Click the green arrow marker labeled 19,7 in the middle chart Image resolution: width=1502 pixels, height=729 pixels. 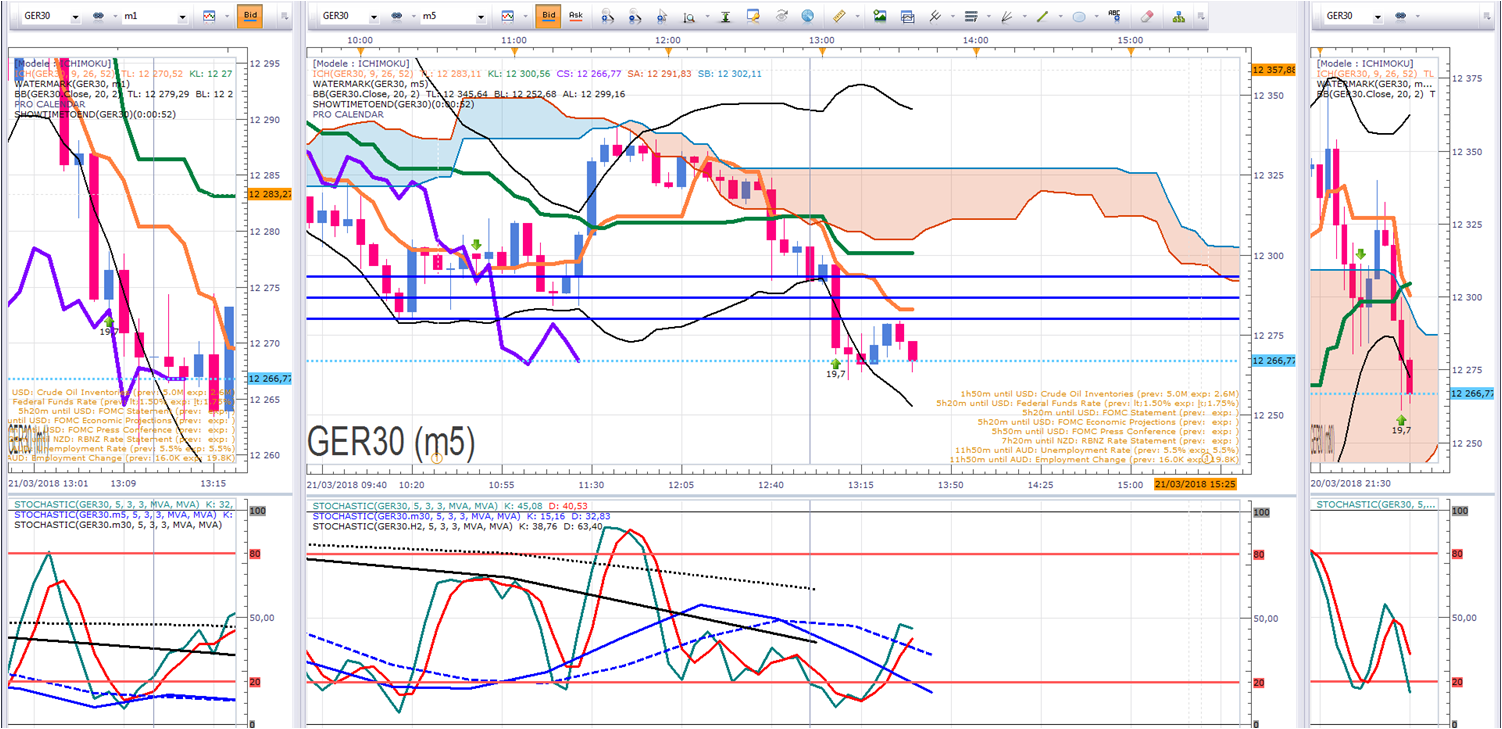click(836, 365)
